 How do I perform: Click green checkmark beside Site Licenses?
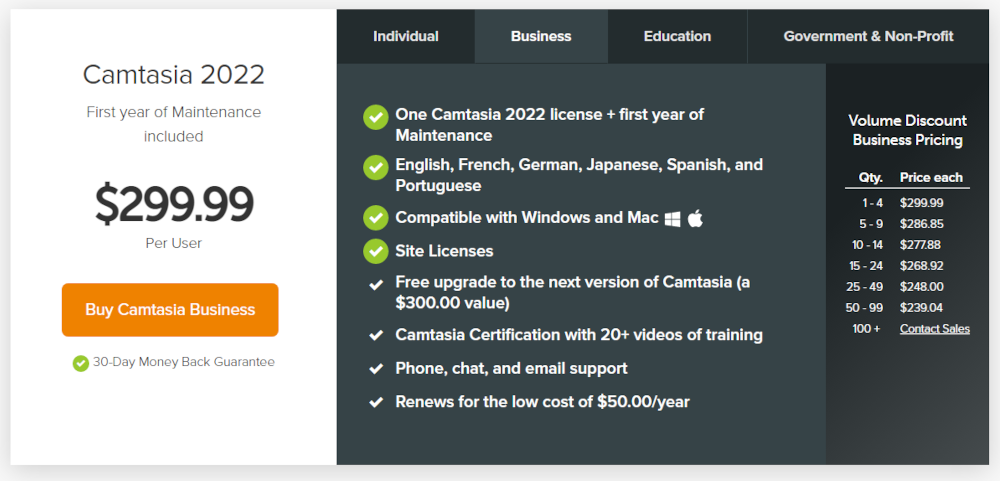[376, 251]
